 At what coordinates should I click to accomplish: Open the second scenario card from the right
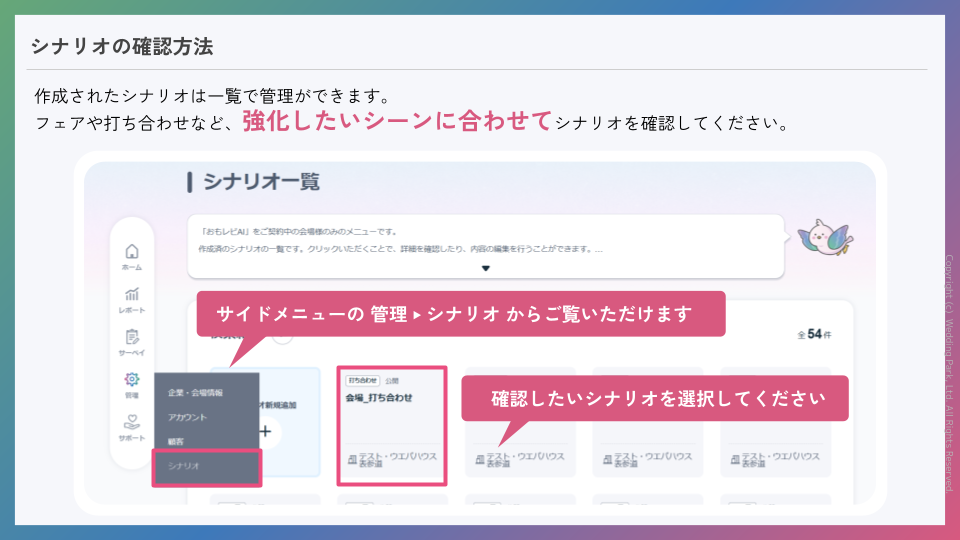(647, 440)
